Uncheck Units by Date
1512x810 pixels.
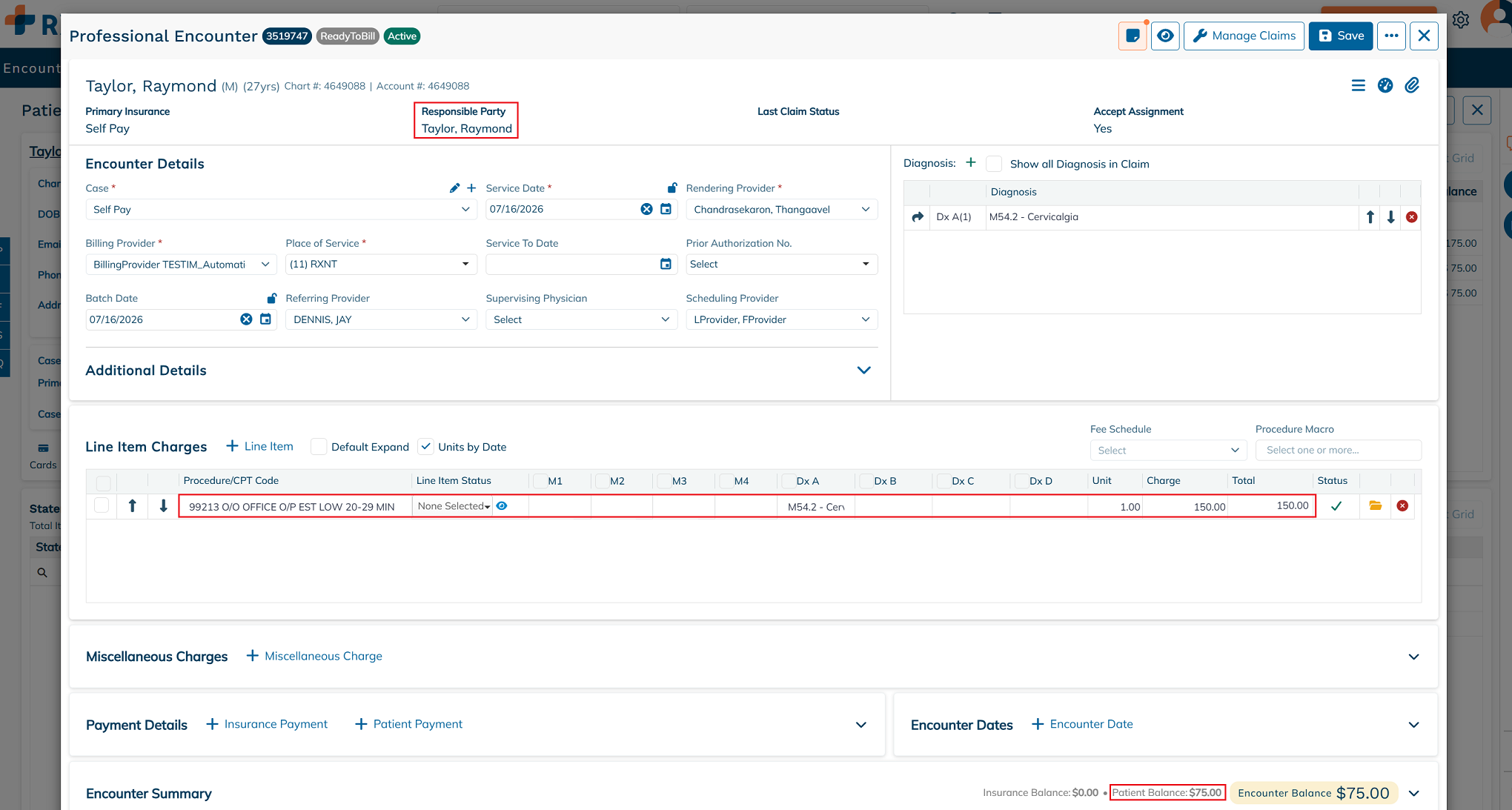coord(425,447)
